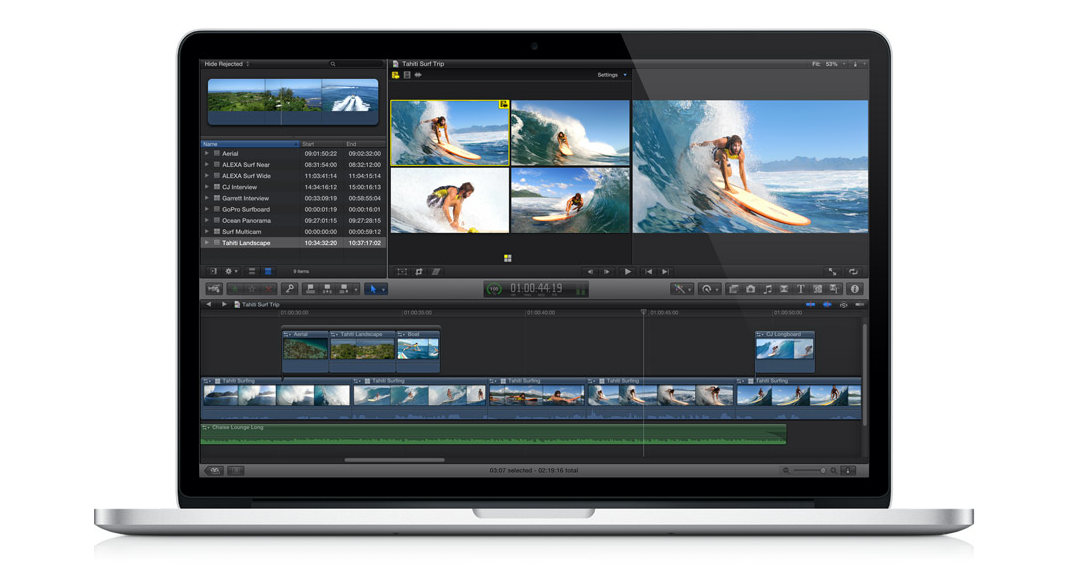This screenshot has height=587, width=1065.
Task: Adjust the timeline zoom slider
Action: [809, 470]
